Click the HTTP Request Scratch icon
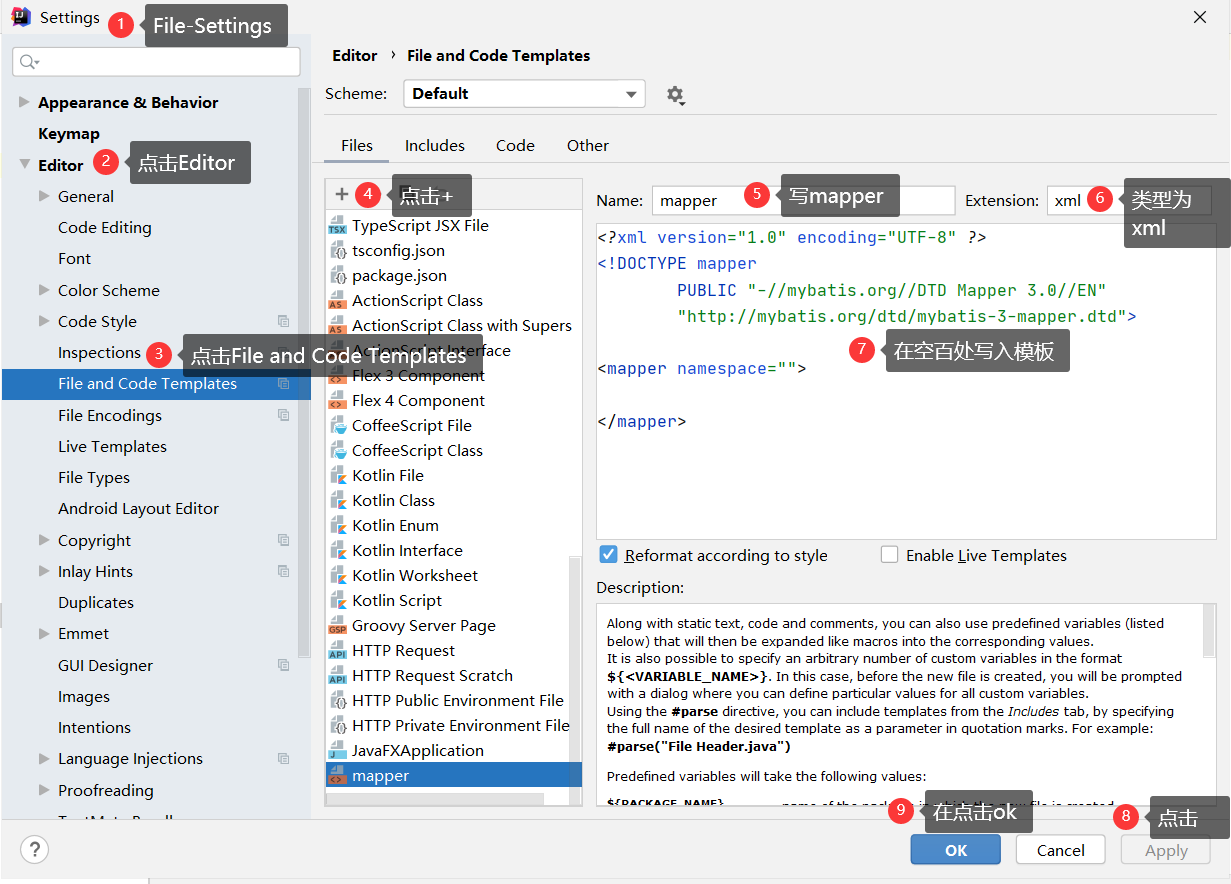Image resolution: width=1231 pixels, height=884 pixels. point(337,676)
